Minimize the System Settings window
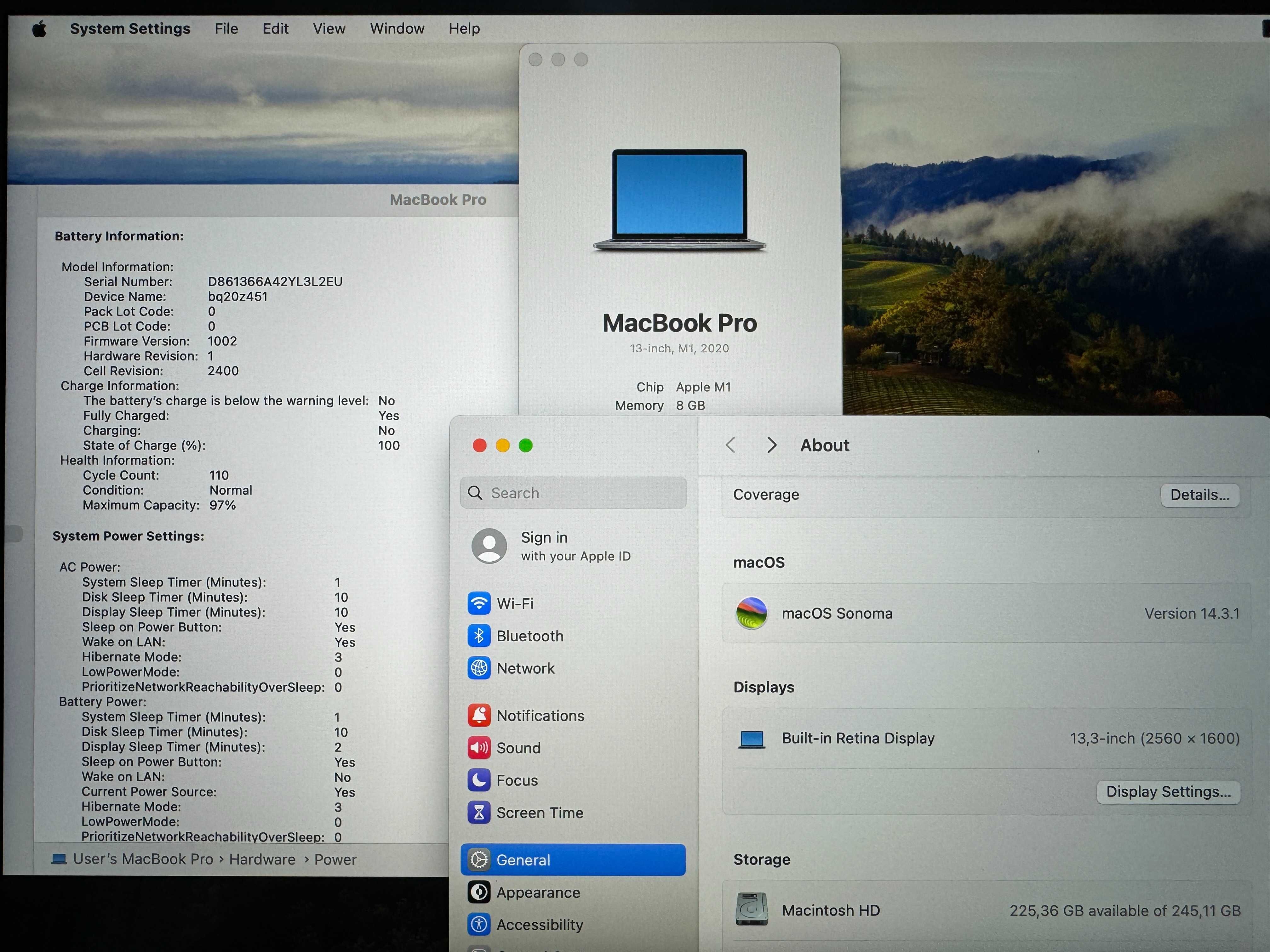Image resolution: width=1270 pixels, height=952 pixels. [502, 445]
